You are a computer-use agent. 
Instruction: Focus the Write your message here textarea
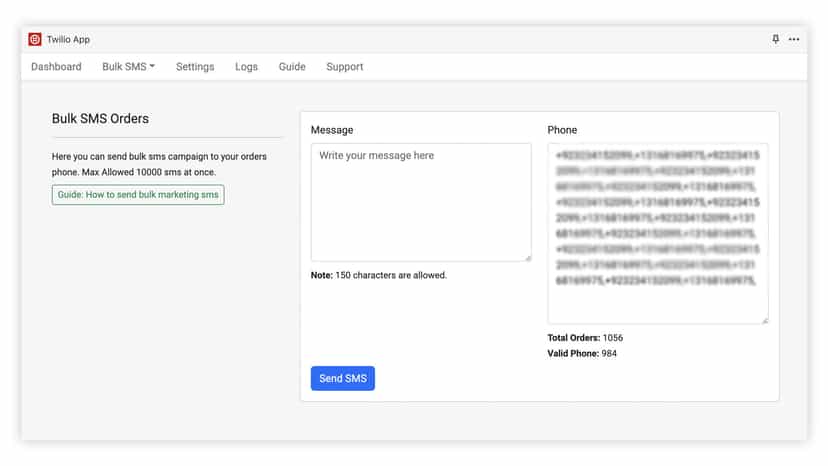tap(421, 202)
